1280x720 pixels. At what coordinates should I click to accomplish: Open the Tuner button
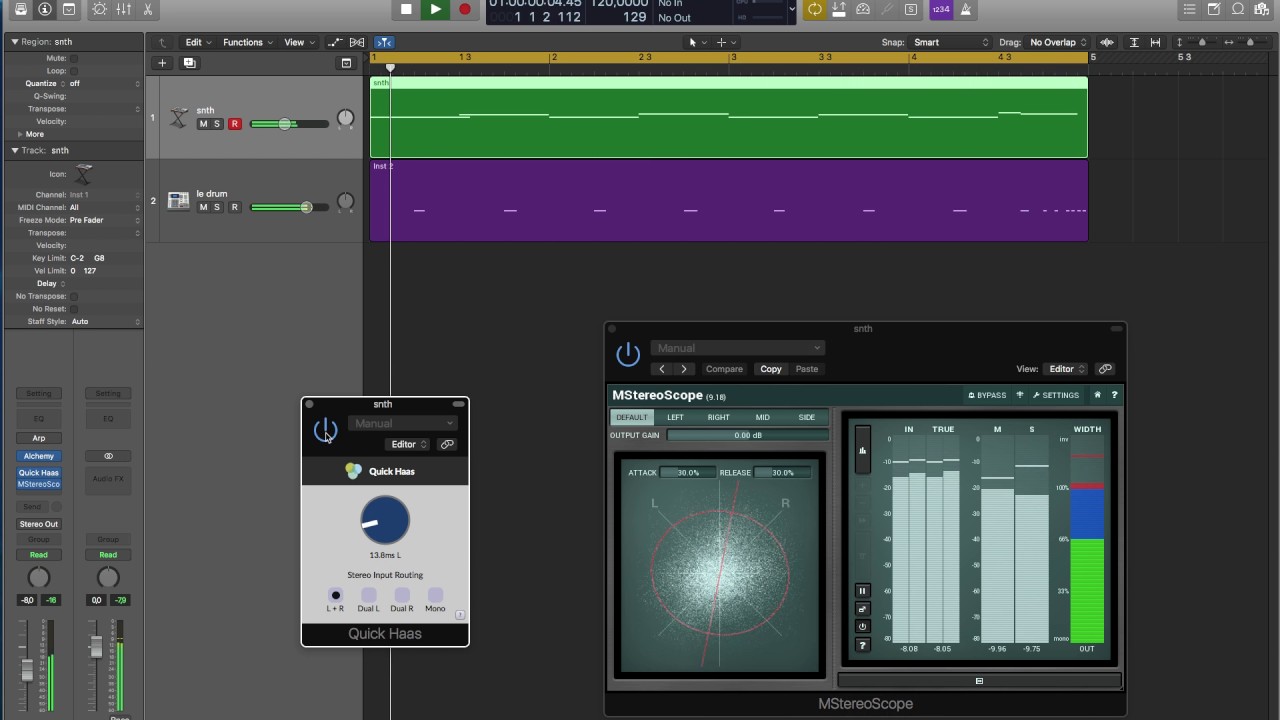[887, 9]
